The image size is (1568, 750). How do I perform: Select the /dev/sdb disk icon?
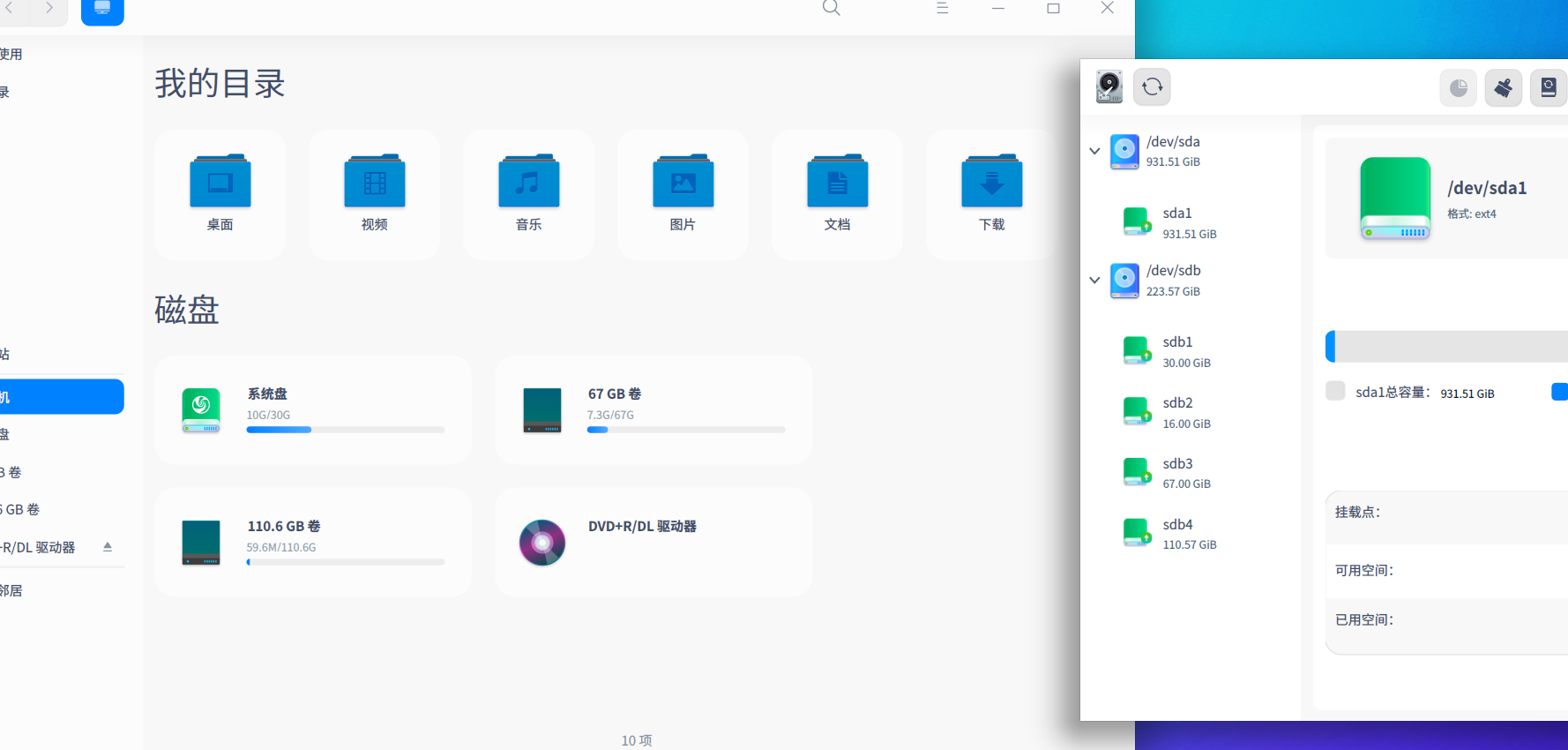(1124, 280)
